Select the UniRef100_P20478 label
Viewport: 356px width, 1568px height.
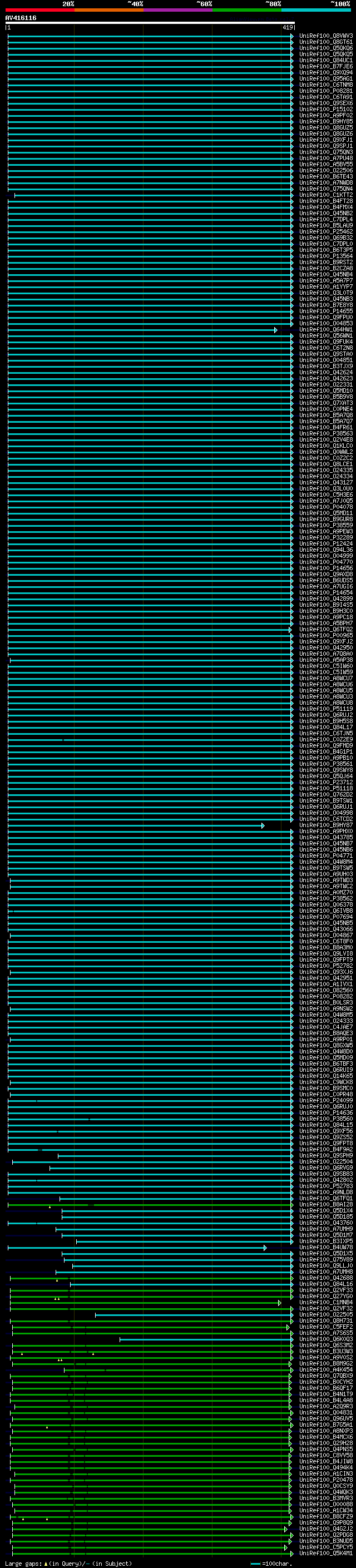326,1480
